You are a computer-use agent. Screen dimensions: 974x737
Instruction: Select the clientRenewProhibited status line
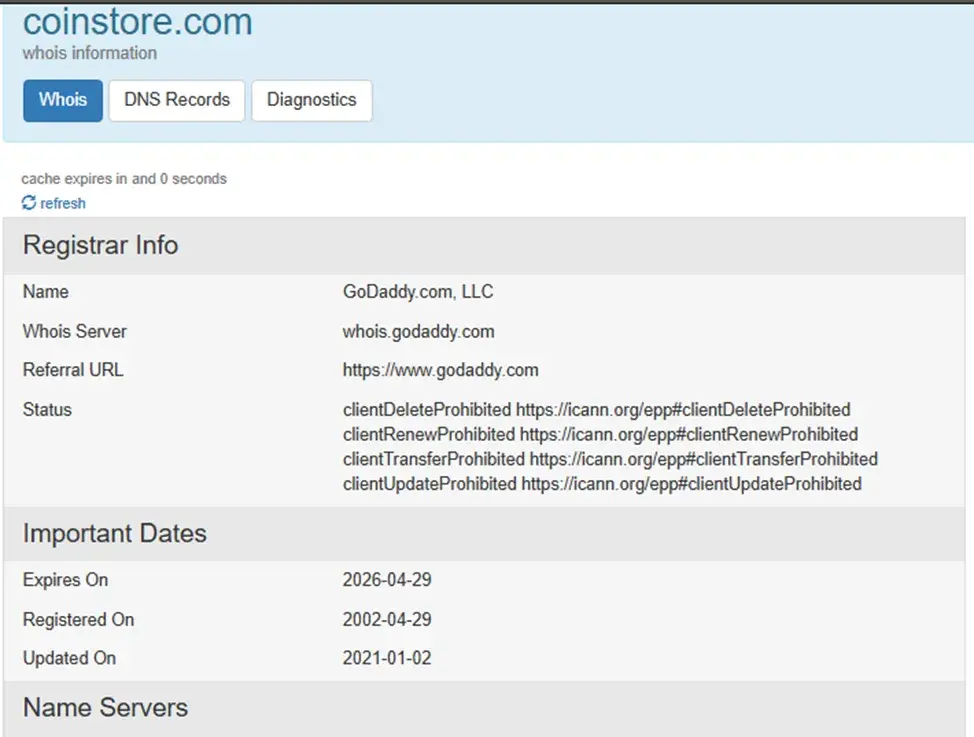pyautogui.click(x=600, y=434)
